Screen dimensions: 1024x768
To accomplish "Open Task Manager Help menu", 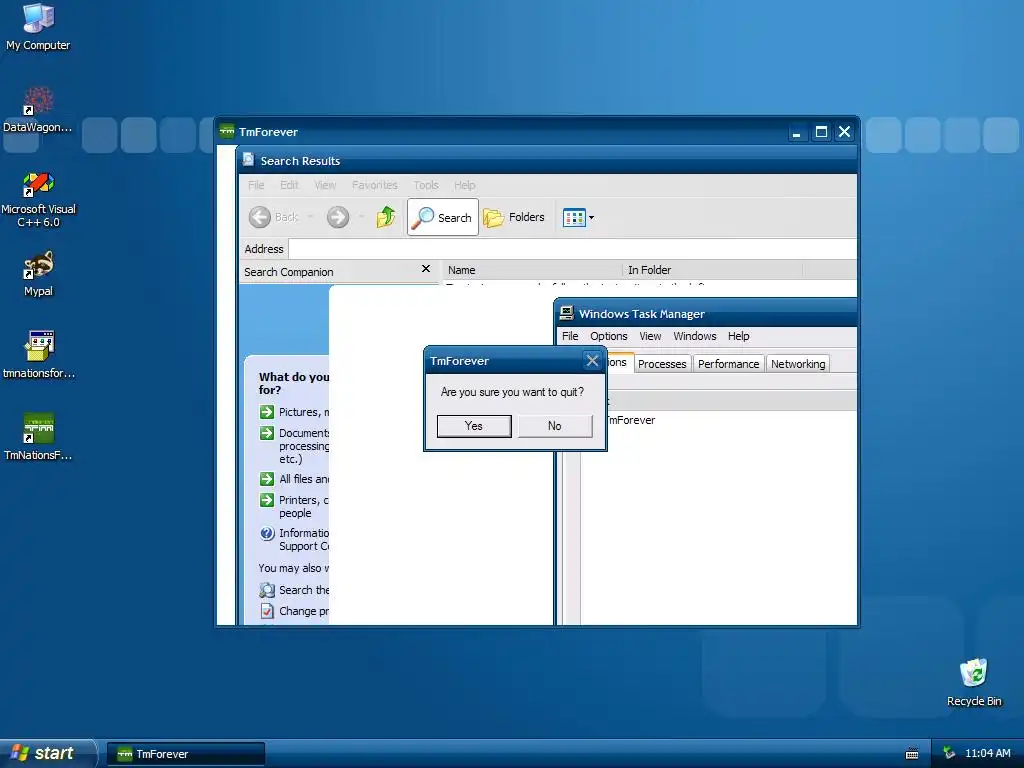I will tap(739, 336).
